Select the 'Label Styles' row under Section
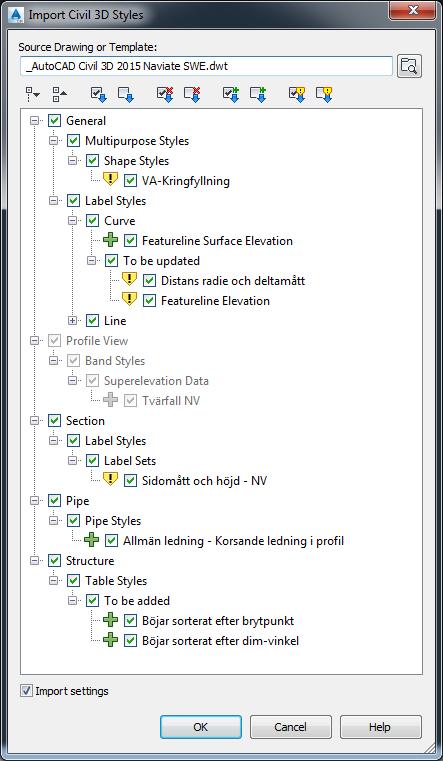The image size is (443, 761). pyautogui.click(x=115, y=441)
